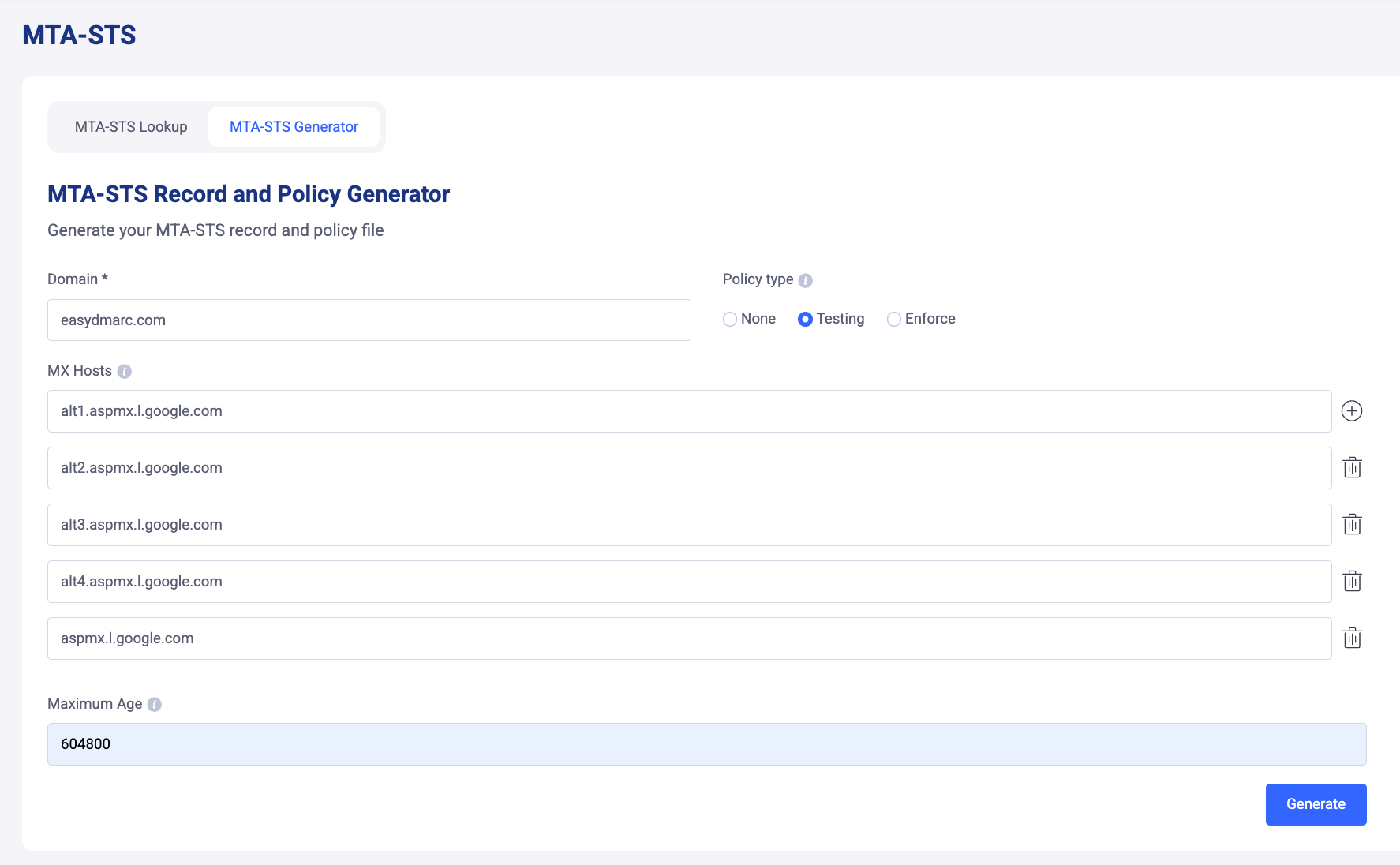Click the aspmx.l.google.com host input
This screenshot has height=865, width=1400.
click(689, 638)
